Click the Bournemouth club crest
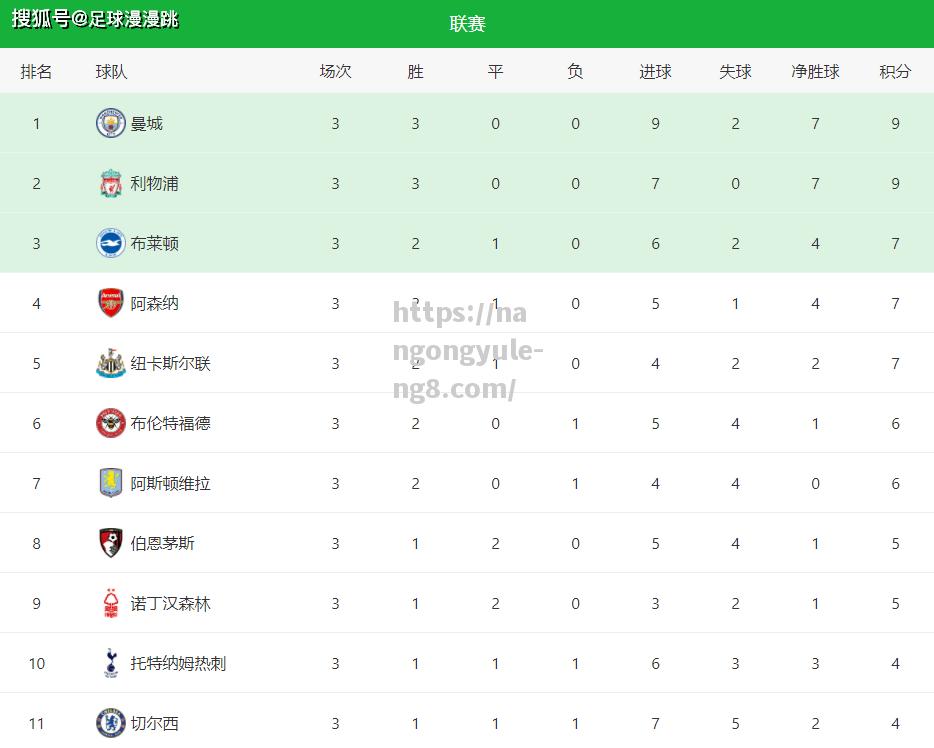The width and height of the screenshot is (934, 748). 111,543
